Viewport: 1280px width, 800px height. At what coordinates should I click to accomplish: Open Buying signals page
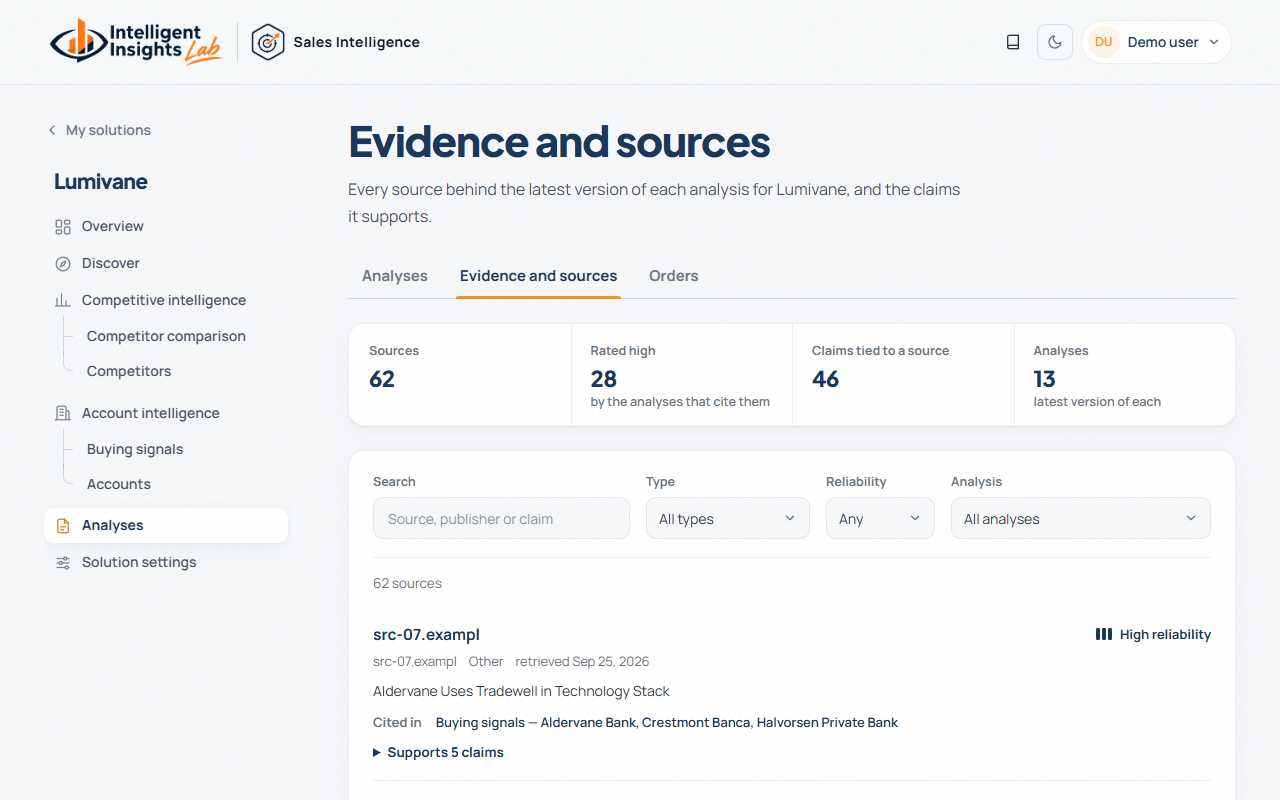coord(135,449)
